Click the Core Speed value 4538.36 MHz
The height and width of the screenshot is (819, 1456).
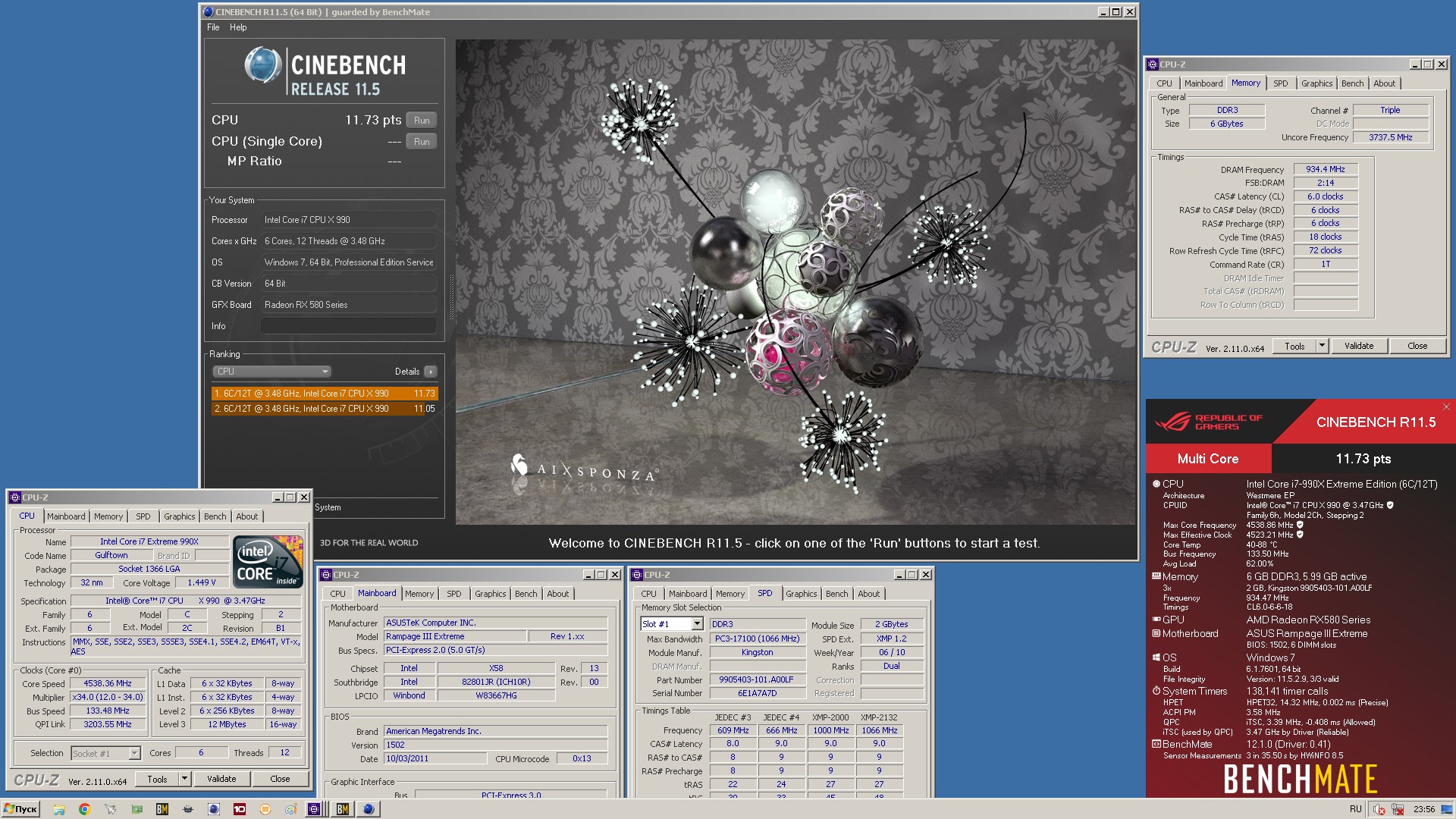[x=108, y=683]
